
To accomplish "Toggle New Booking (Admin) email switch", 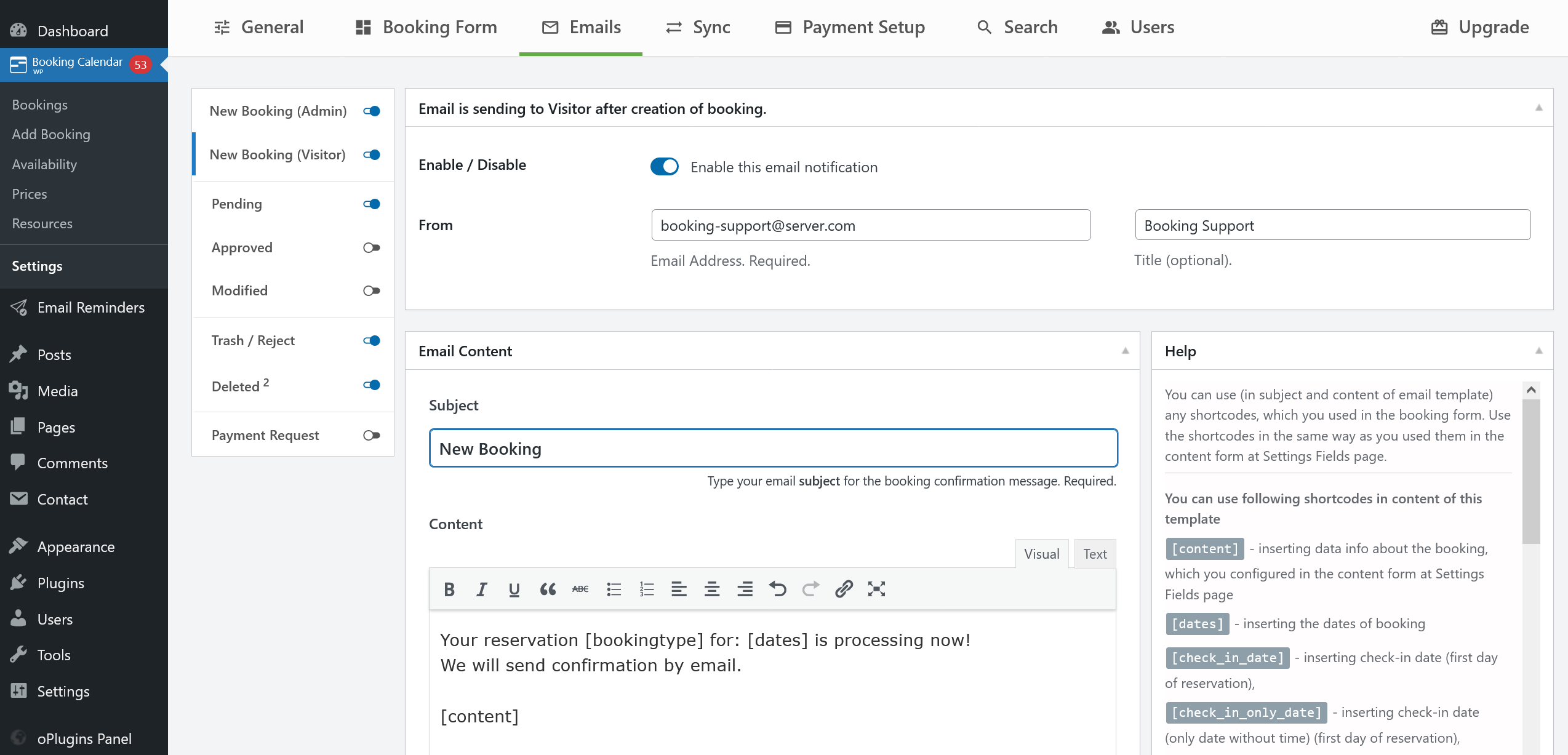I will pos(372,111).
